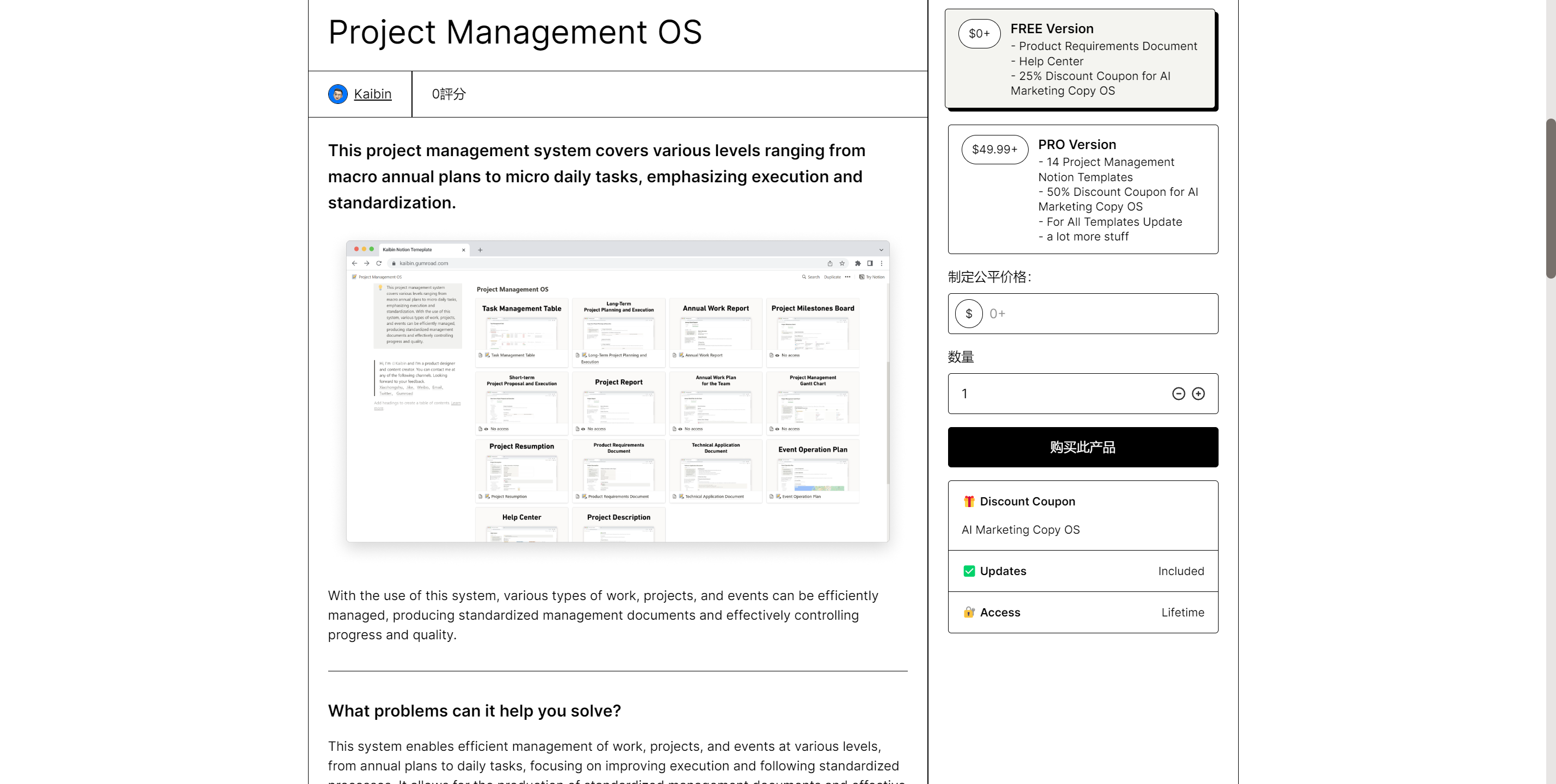Click the $0+ price pill
Image resolution: width=1556 pixels, height=784 pixels.
tap(979, 34)
